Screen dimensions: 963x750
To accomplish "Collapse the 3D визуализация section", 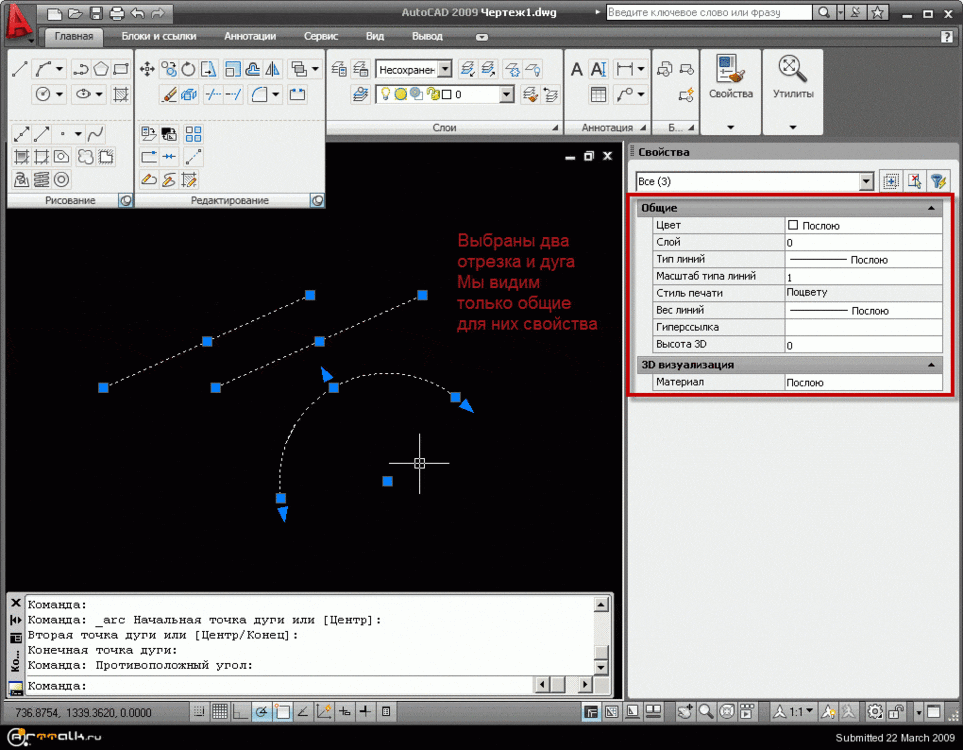I will [931, 365].
